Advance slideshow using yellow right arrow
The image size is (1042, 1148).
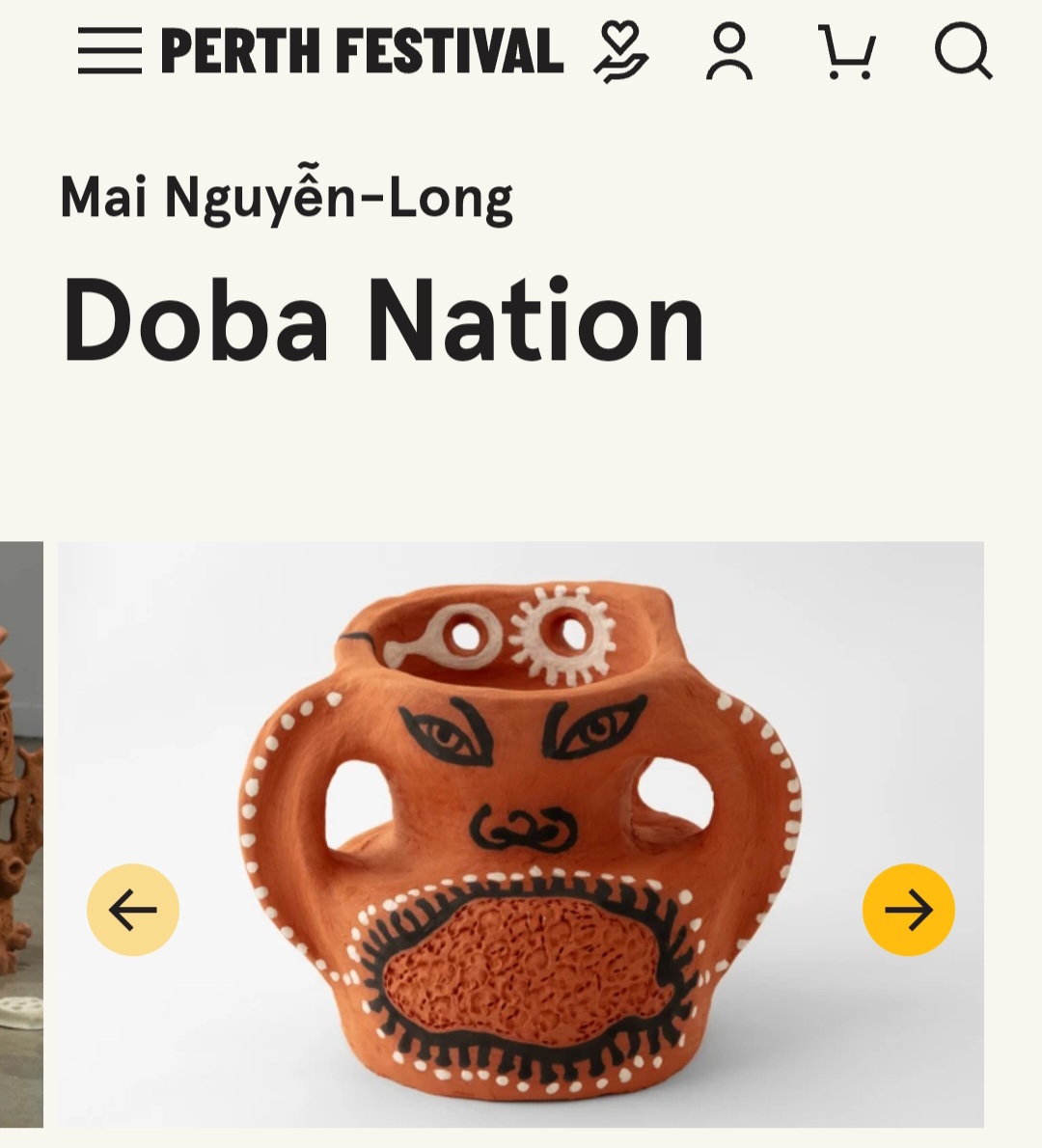(909, 910)
